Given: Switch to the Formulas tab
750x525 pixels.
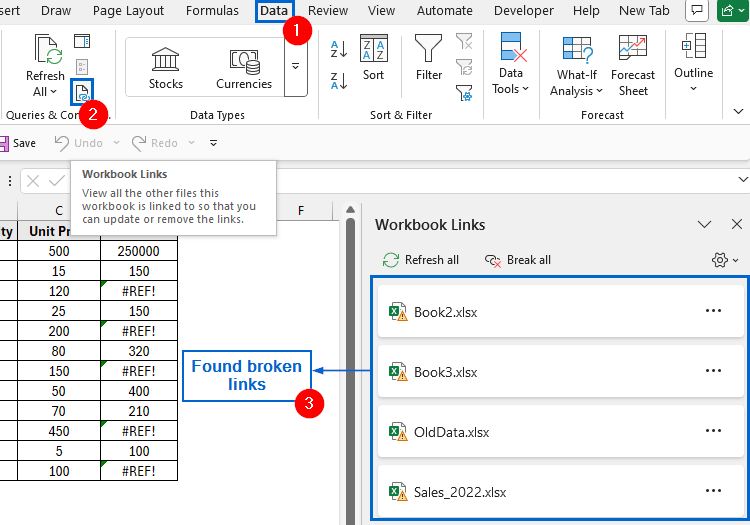Looking at the screenshot, I should pos(211,11).
